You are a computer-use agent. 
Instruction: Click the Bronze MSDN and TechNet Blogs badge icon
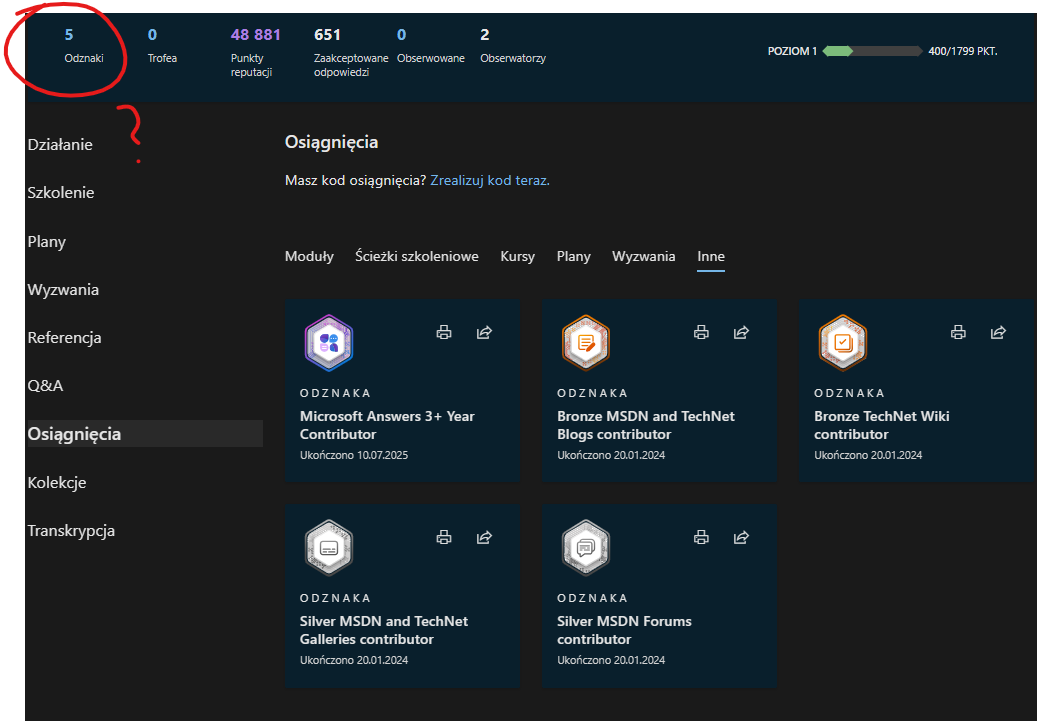coord(586,343)
